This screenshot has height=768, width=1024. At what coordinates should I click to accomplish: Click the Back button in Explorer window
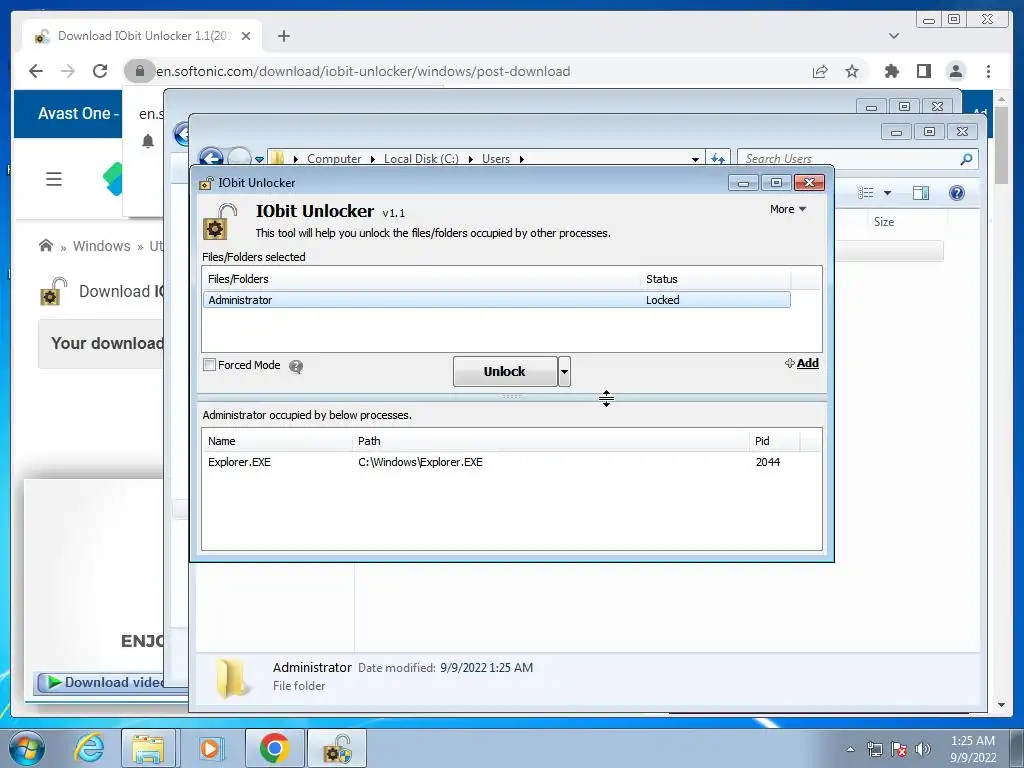pos(211,158)
